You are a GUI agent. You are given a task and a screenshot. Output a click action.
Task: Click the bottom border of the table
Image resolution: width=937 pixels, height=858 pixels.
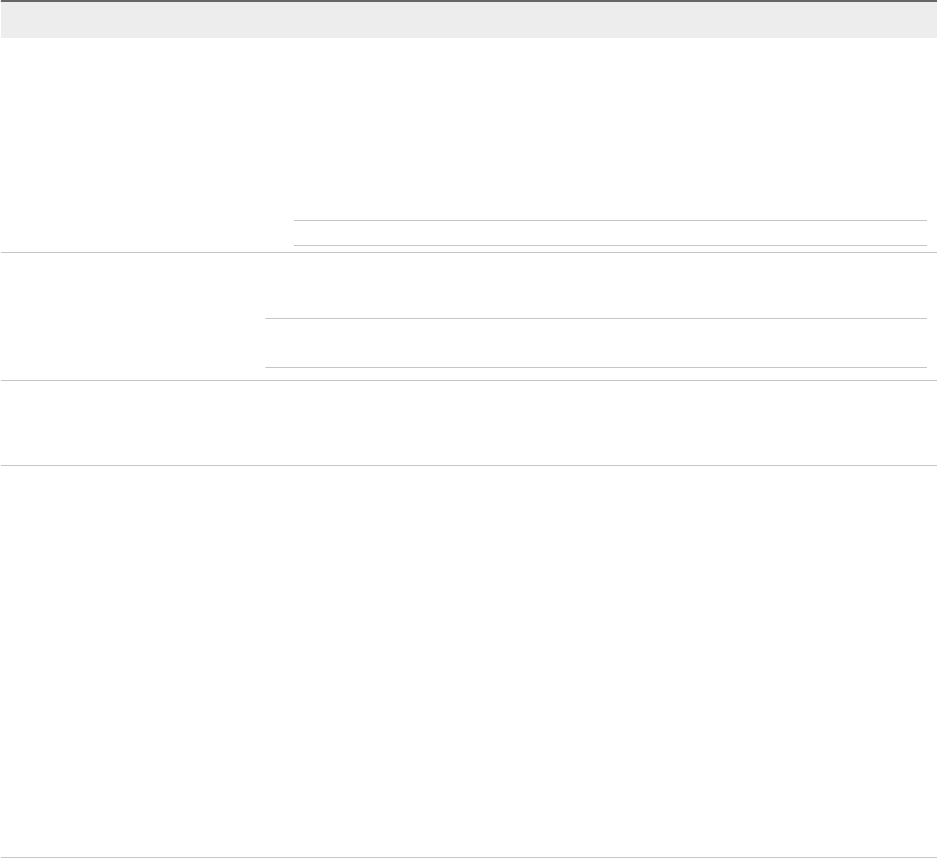(468, 857)
